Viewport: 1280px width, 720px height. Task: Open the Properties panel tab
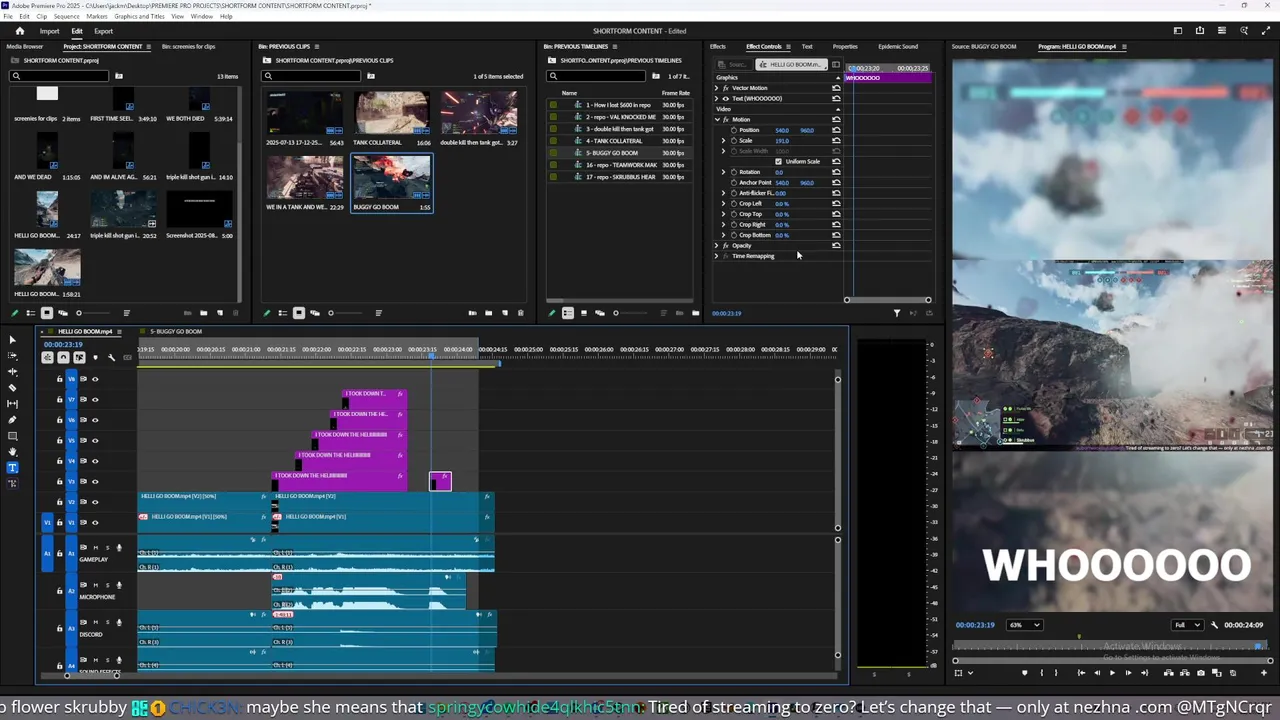(x=845, y=46)
